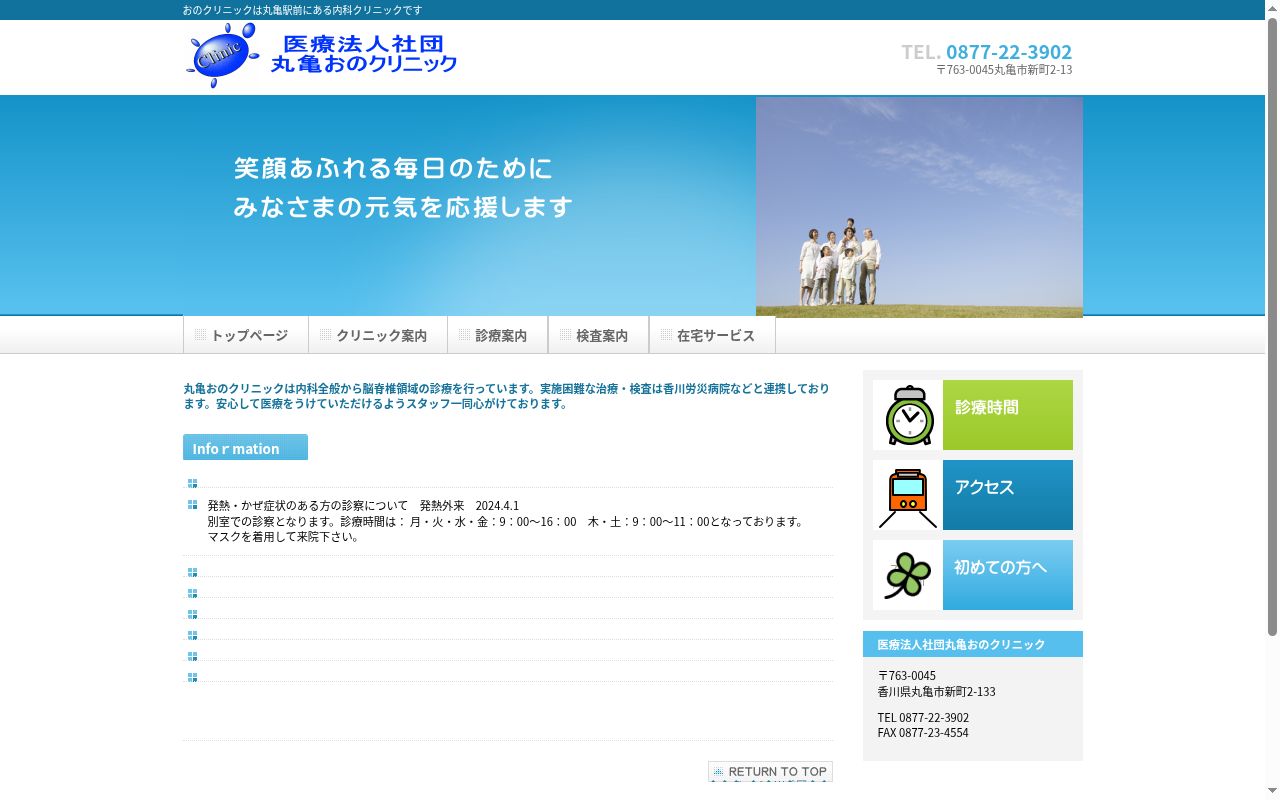Screen dimensions: 1280x800
Task: Click bullet icon beside 発熱外来 news entry
Action: coord(192,505)
